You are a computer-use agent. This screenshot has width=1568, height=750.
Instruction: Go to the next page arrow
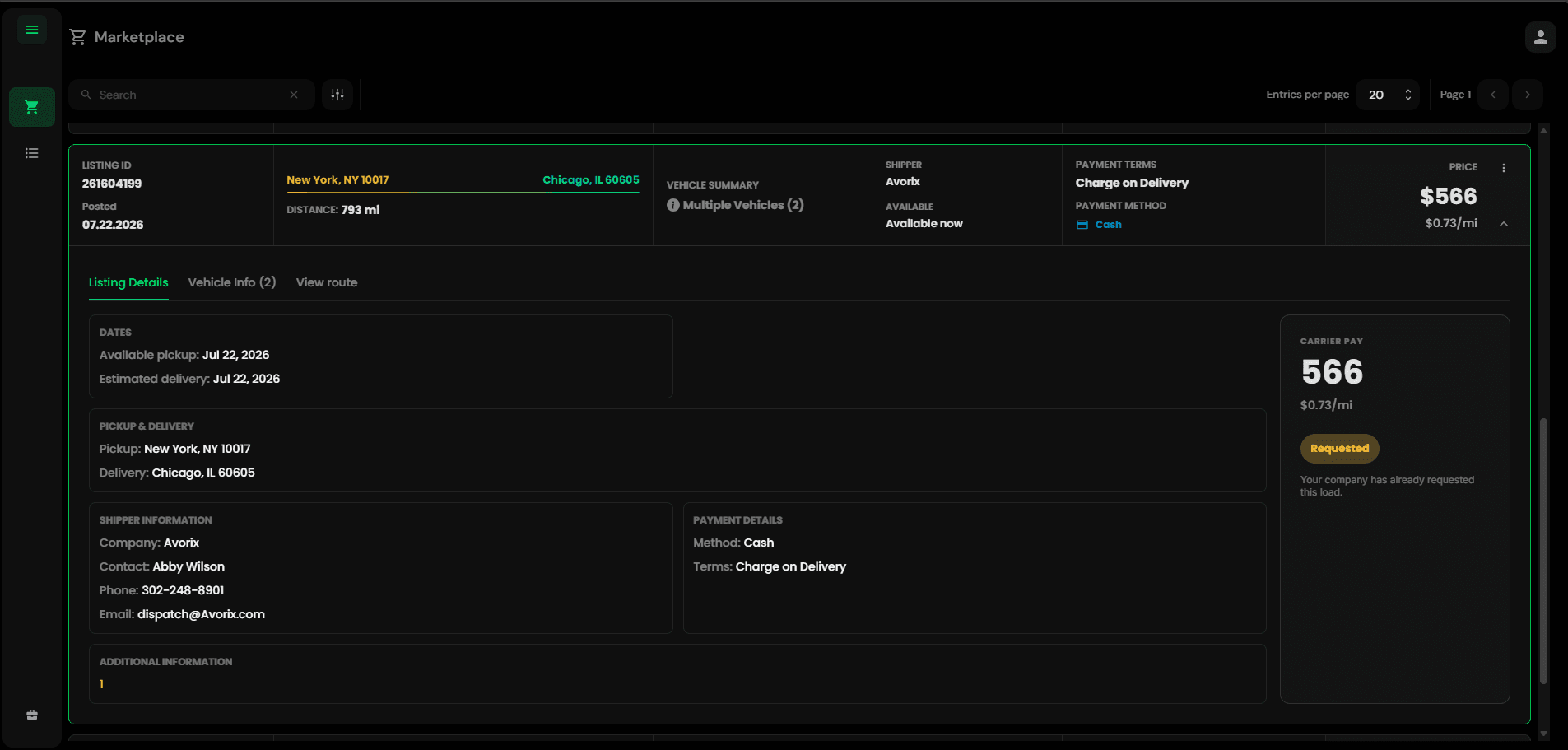pos(1528,95)
